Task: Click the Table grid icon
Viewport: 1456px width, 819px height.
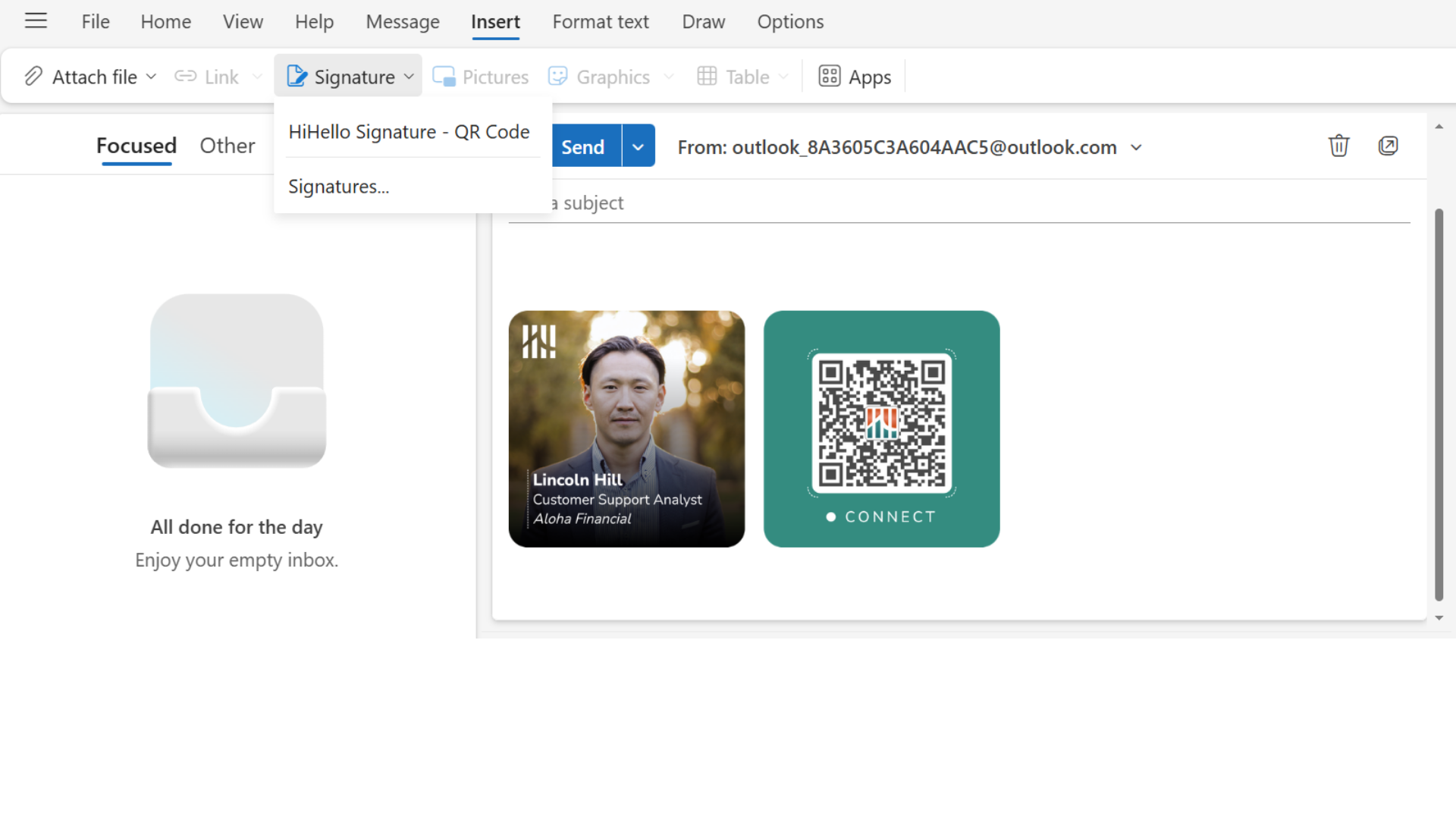Action: point(707,77)
